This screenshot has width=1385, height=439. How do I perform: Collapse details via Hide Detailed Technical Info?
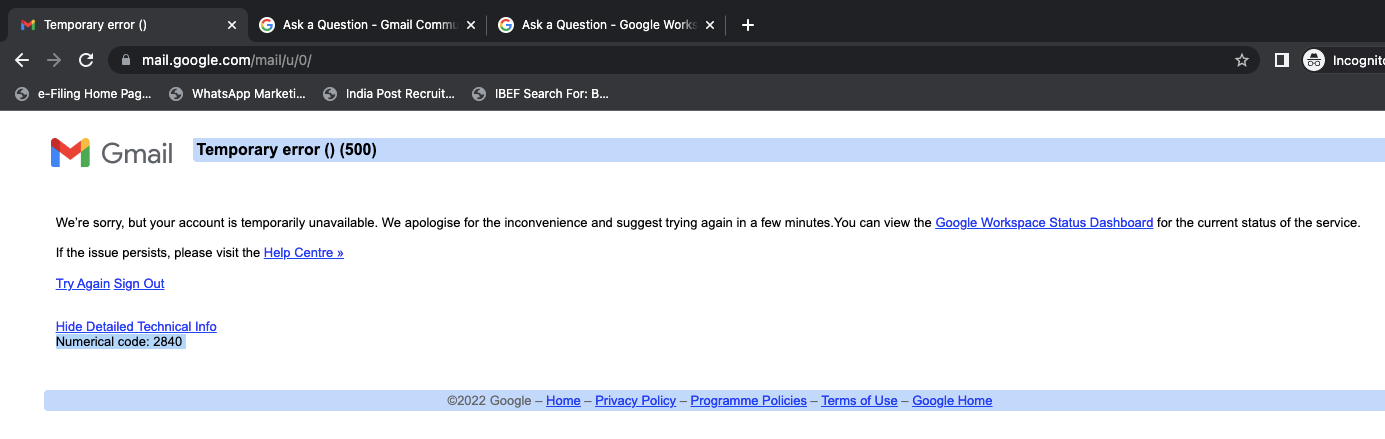click(136, 327)
